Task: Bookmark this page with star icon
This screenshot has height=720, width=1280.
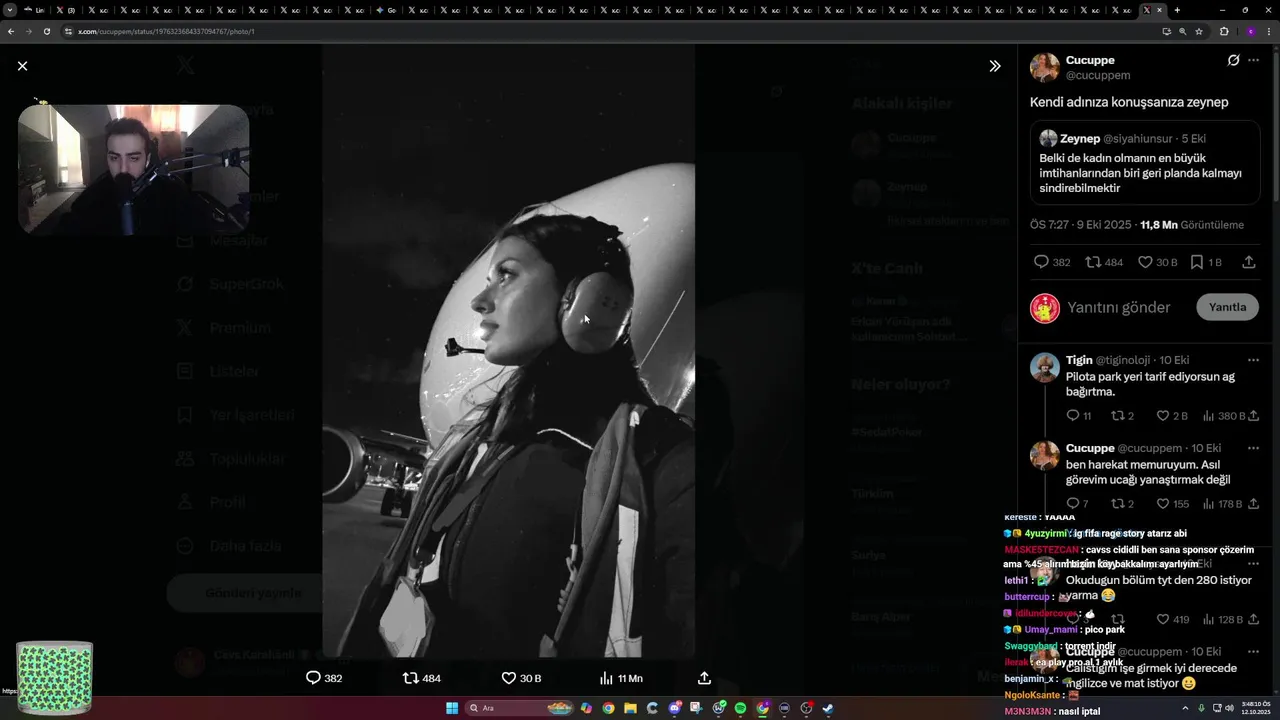Action: (x=1199, y=31)
